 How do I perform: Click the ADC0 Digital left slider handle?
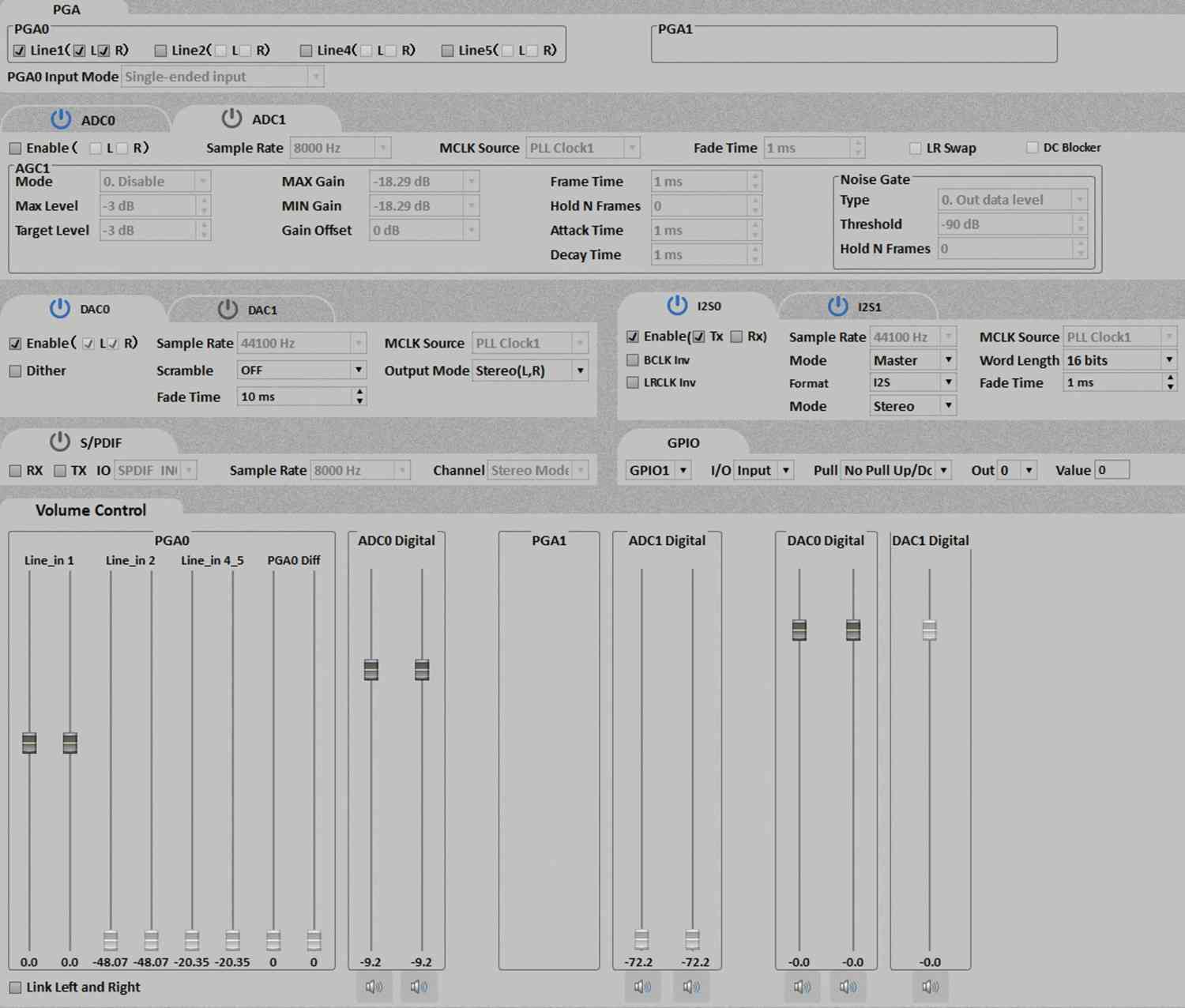(x=371, y=670)
